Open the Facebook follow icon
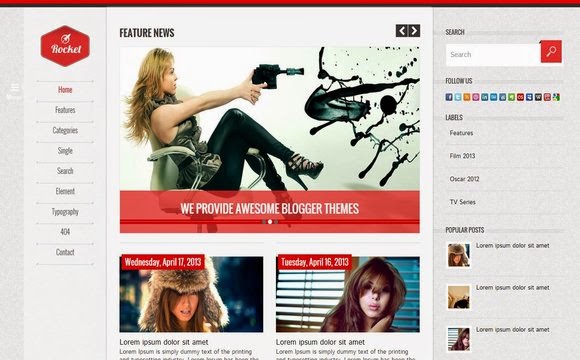 449,97
